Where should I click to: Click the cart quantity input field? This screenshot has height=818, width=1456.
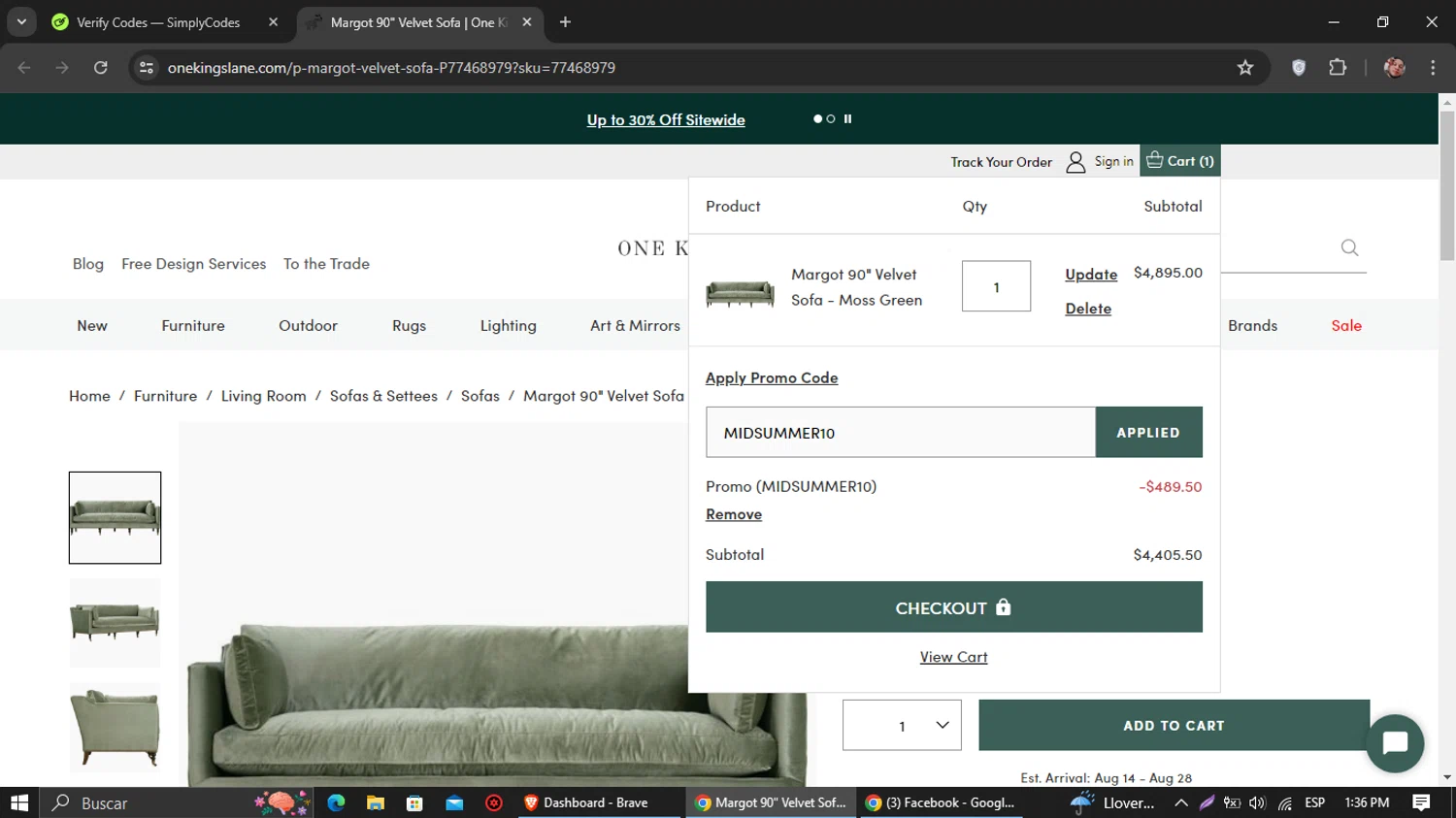(996, 286)
